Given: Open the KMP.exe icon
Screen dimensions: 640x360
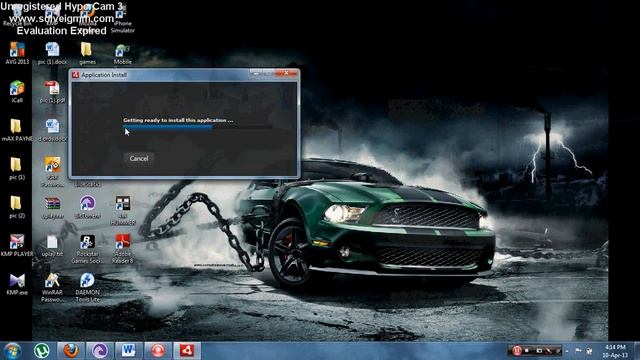Looking at the screenshot, I should coord(17,284).
